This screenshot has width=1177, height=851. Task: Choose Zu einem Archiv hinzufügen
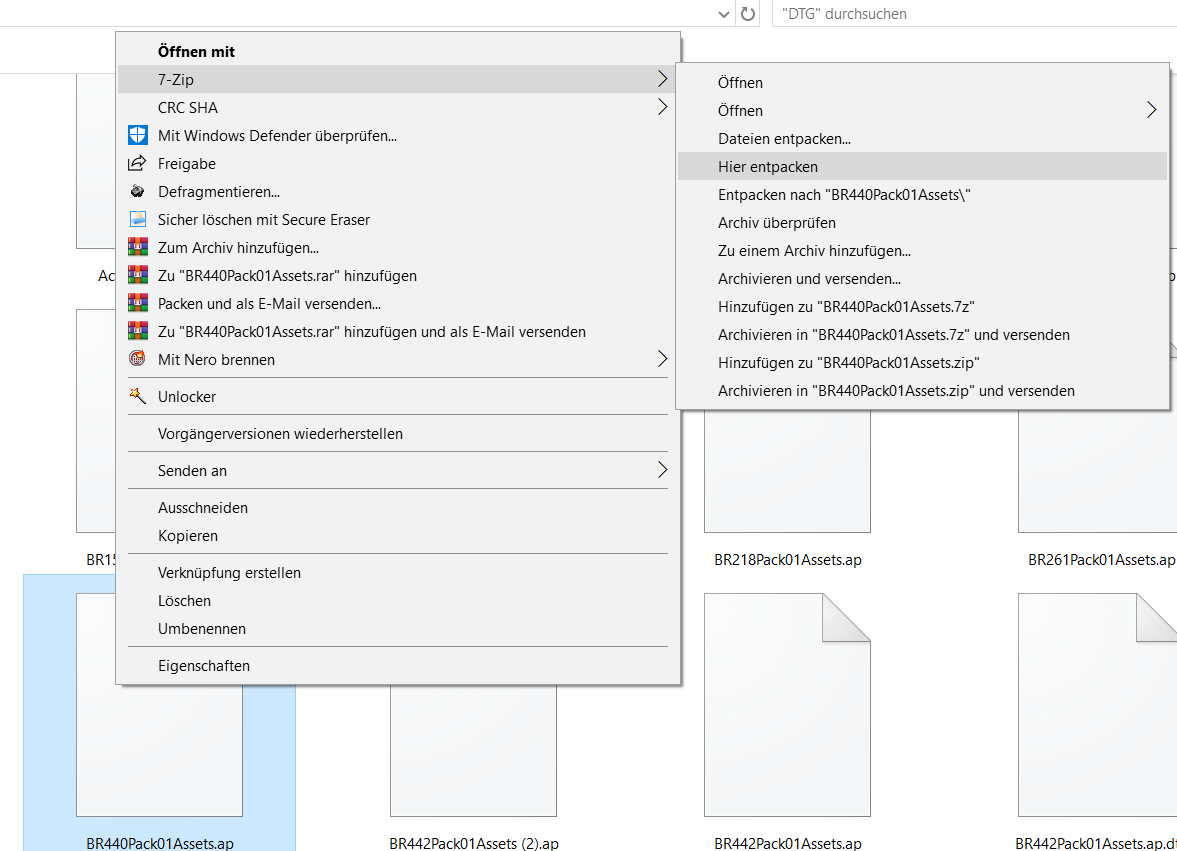(x=923, y=251)
